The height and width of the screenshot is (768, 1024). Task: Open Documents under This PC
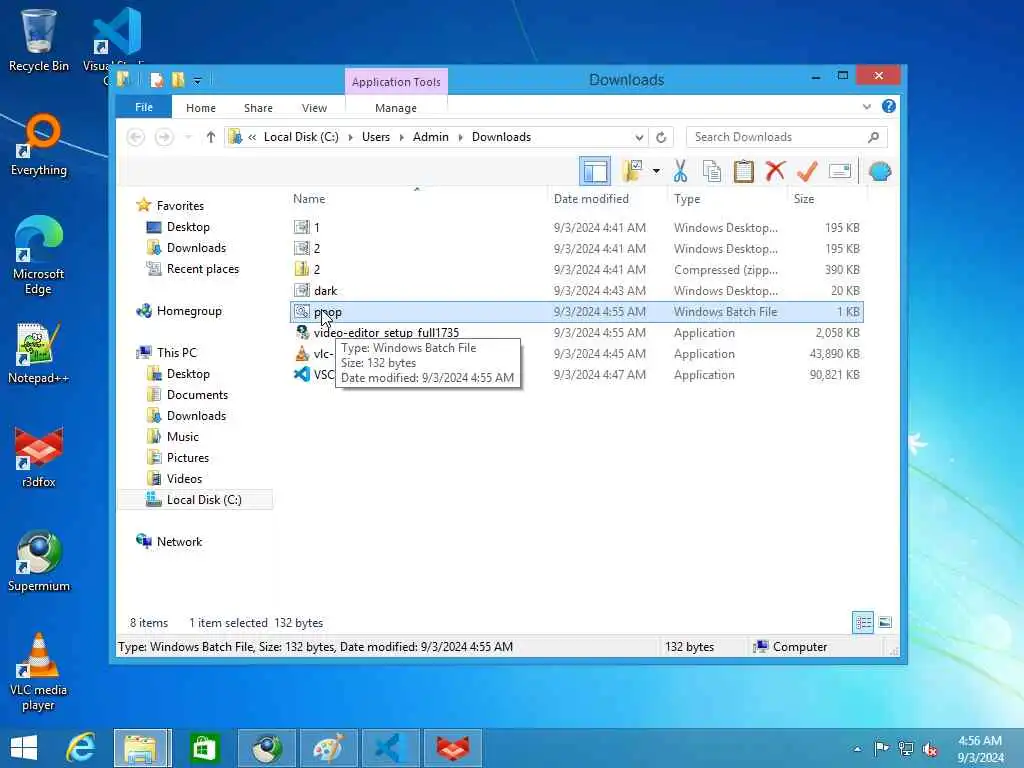pos(197,395)
